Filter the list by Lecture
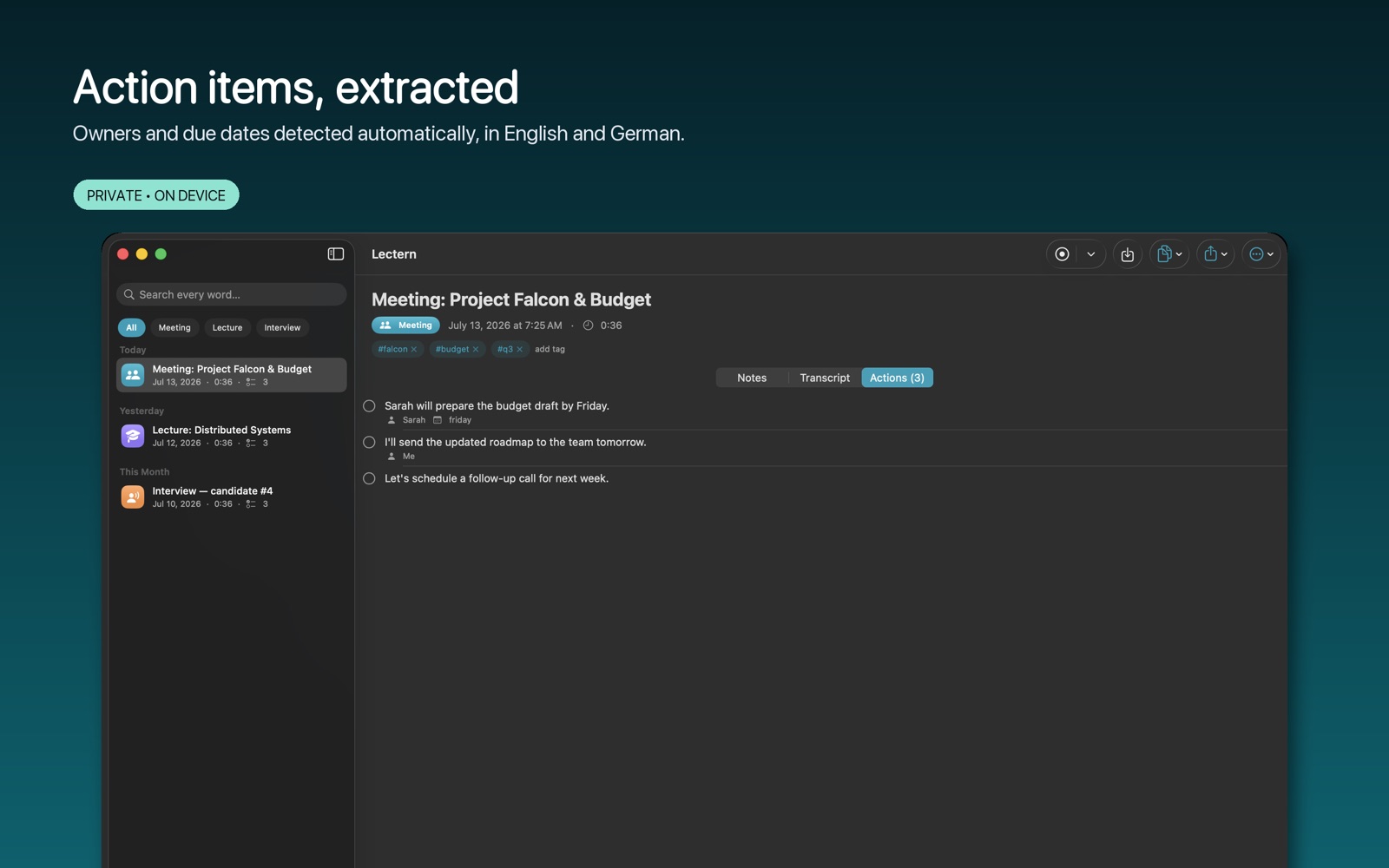The image size is (1389, 868). (x=227, y=327)
